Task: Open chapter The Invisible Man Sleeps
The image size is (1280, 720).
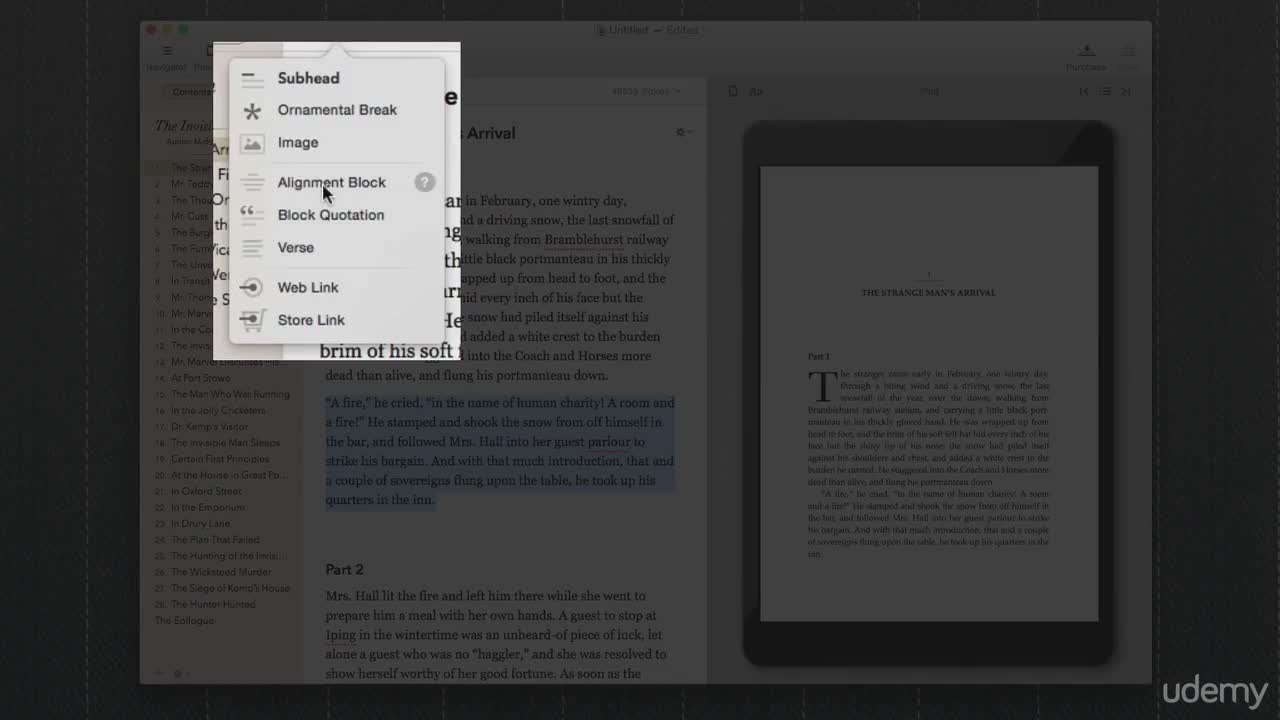Action: pos(225,443)
